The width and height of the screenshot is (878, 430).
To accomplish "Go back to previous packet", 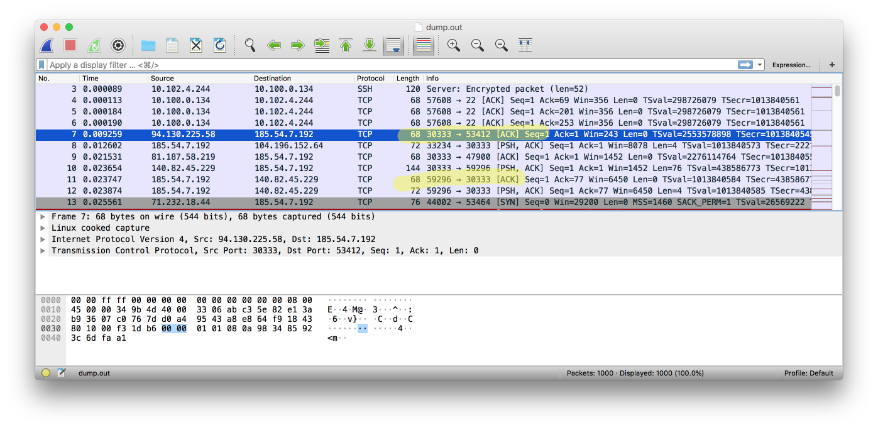I will click(273, 45).
